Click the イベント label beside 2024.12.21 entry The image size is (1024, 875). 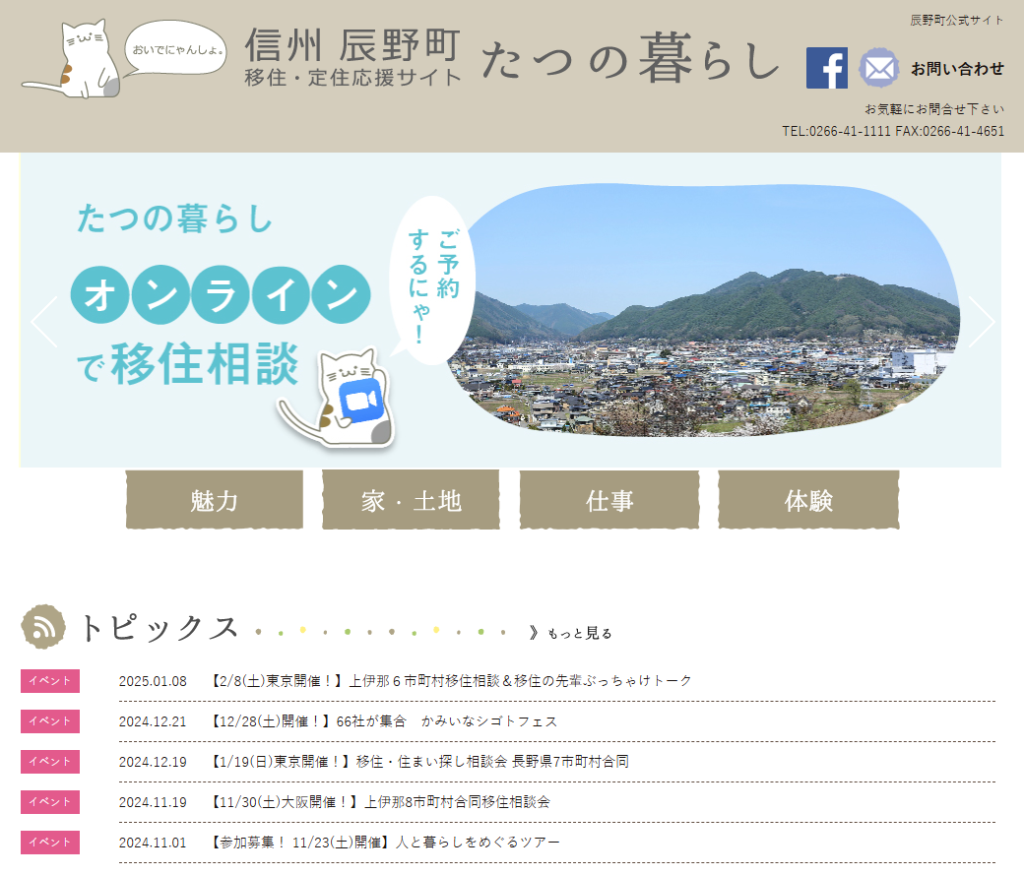click(48, 720)
